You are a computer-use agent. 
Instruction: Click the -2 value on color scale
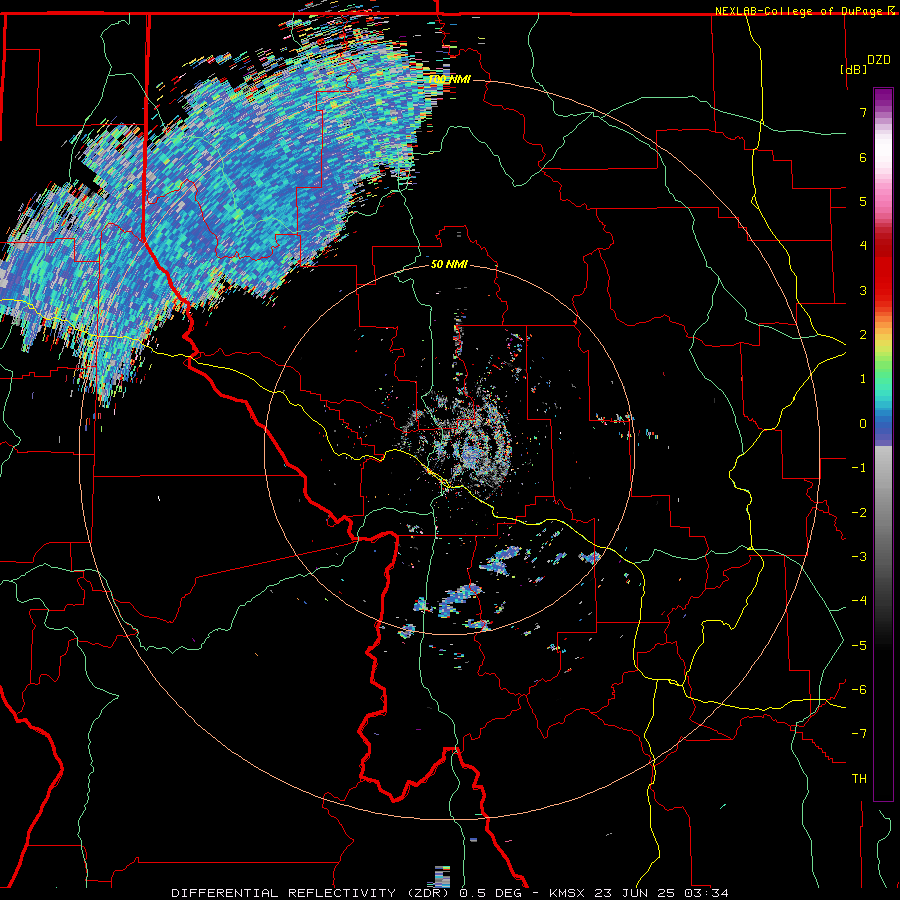click(859, 513)
